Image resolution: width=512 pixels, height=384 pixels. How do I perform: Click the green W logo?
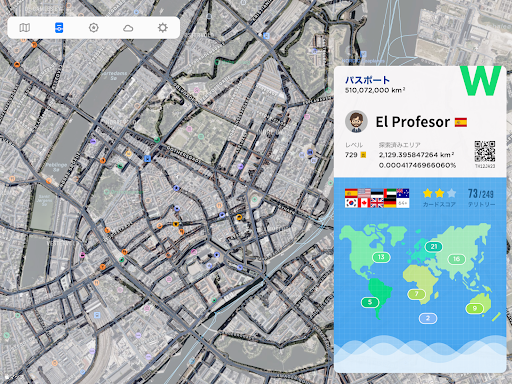tap(481, 81)
